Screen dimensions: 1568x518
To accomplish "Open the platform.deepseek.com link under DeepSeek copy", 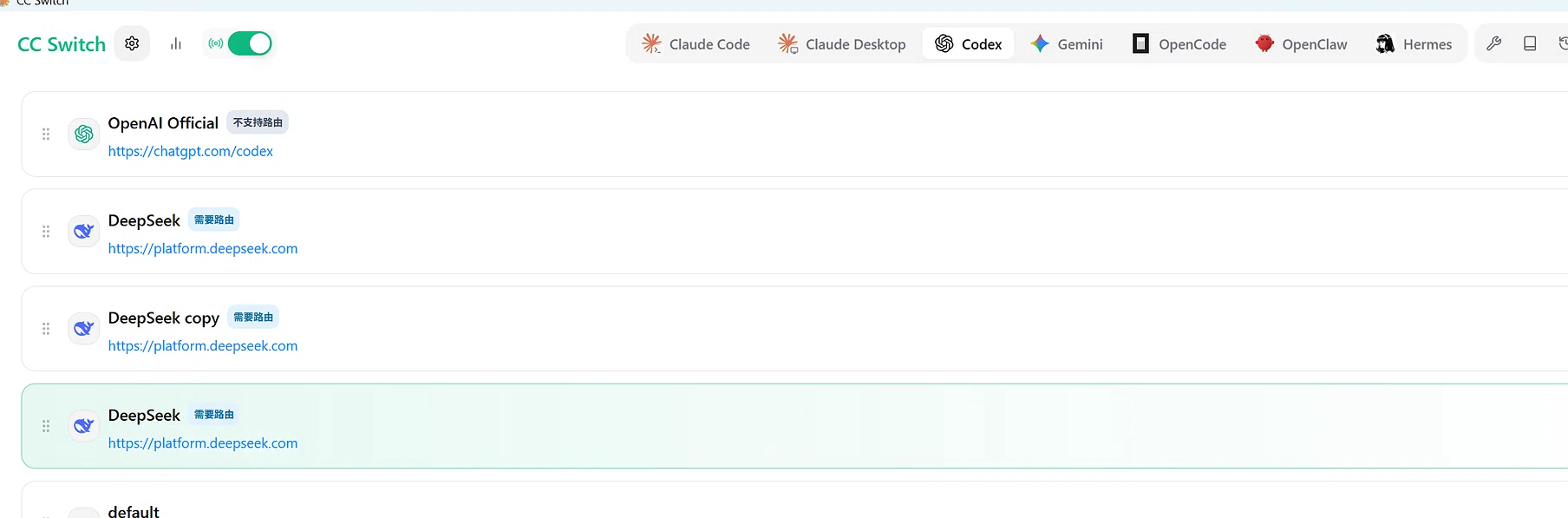I will [x=203, y=345].
